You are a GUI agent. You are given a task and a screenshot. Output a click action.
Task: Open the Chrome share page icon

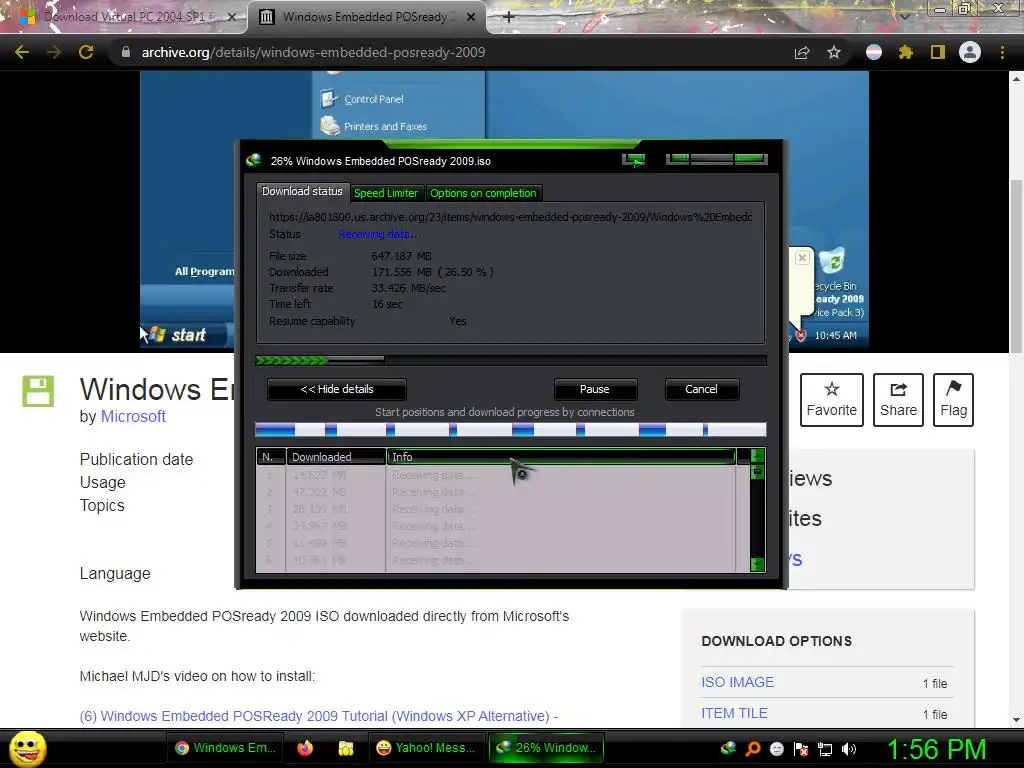[x=802, y=52]
